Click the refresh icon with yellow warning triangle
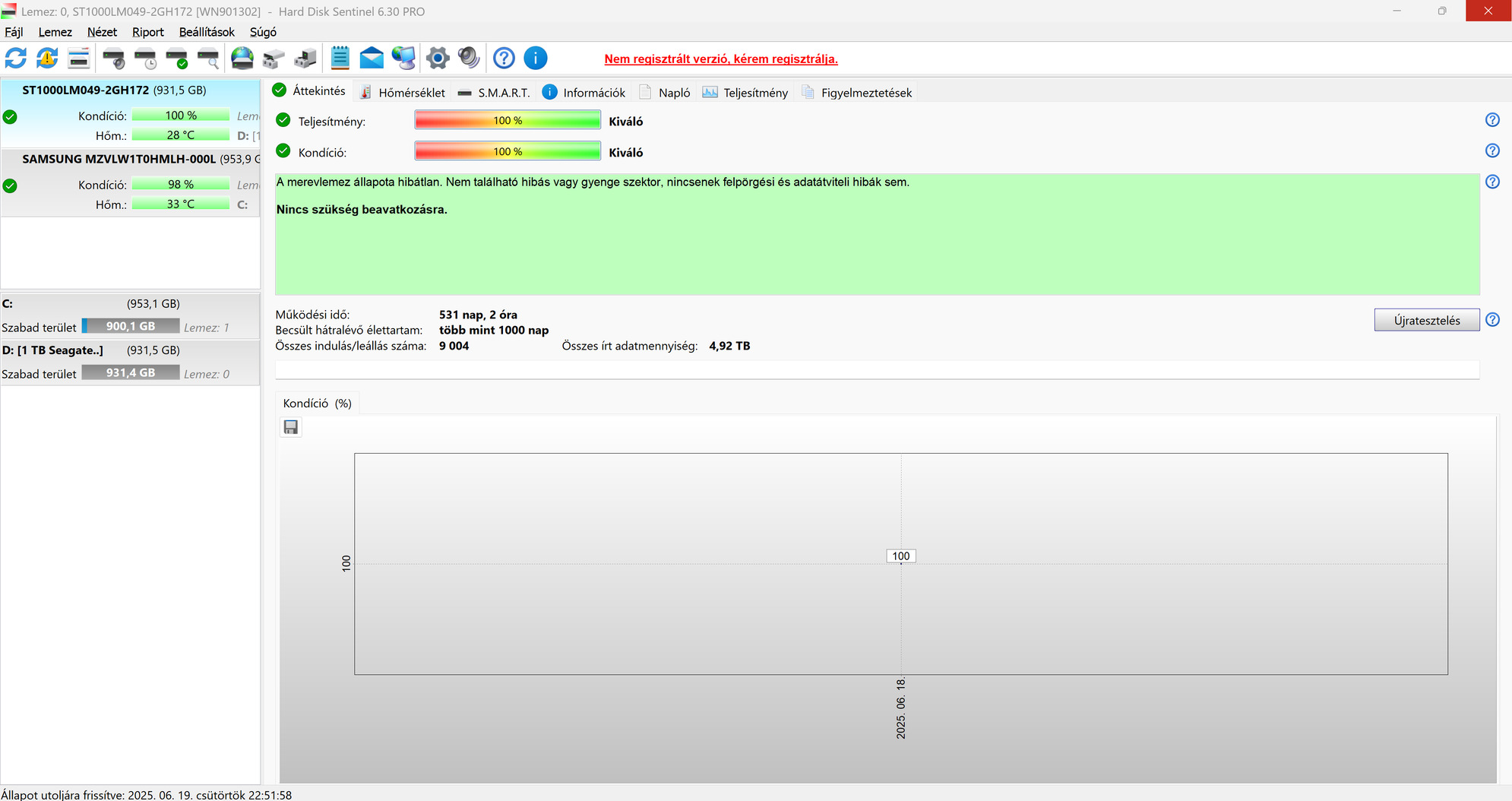This screenshot has width=1512, height=801. tap(47, 58)
